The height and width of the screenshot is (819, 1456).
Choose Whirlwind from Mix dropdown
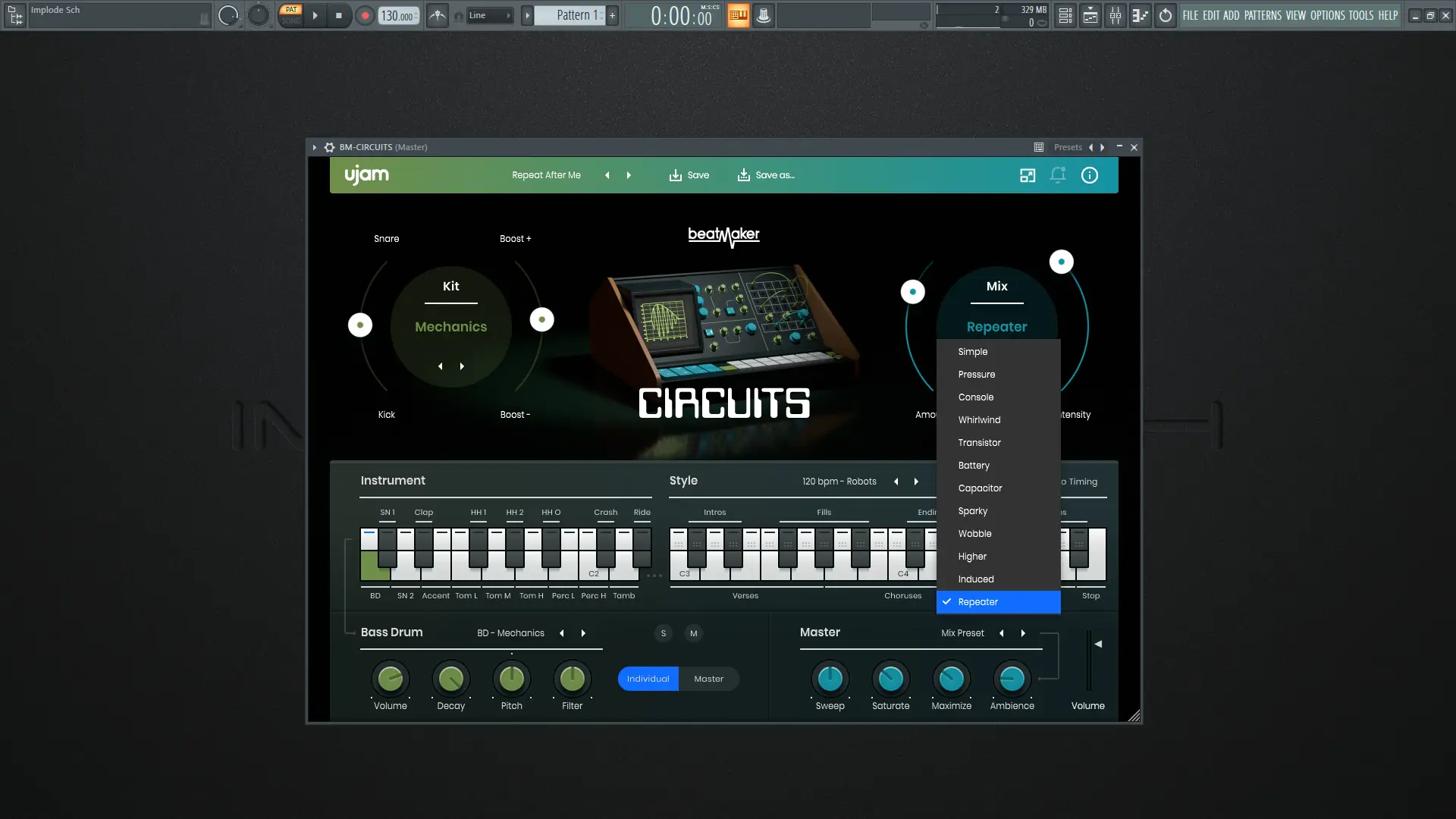point(979,420)
